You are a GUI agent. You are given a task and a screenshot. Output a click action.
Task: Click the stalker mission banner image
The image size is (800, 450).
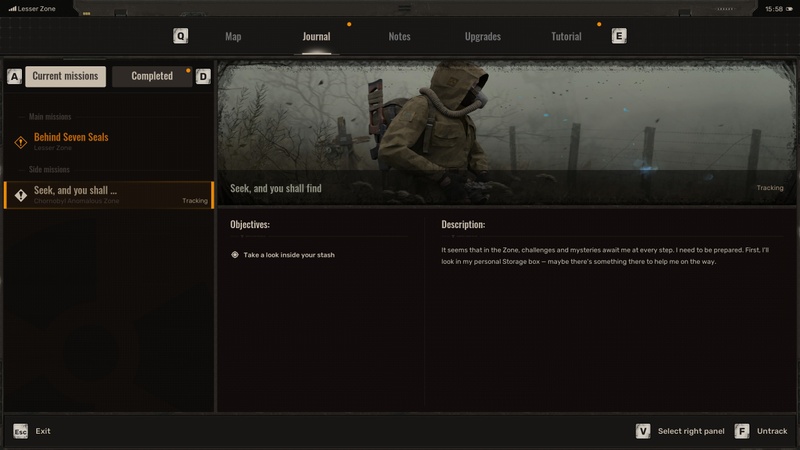pyautogui.click(x=507, y=133)
